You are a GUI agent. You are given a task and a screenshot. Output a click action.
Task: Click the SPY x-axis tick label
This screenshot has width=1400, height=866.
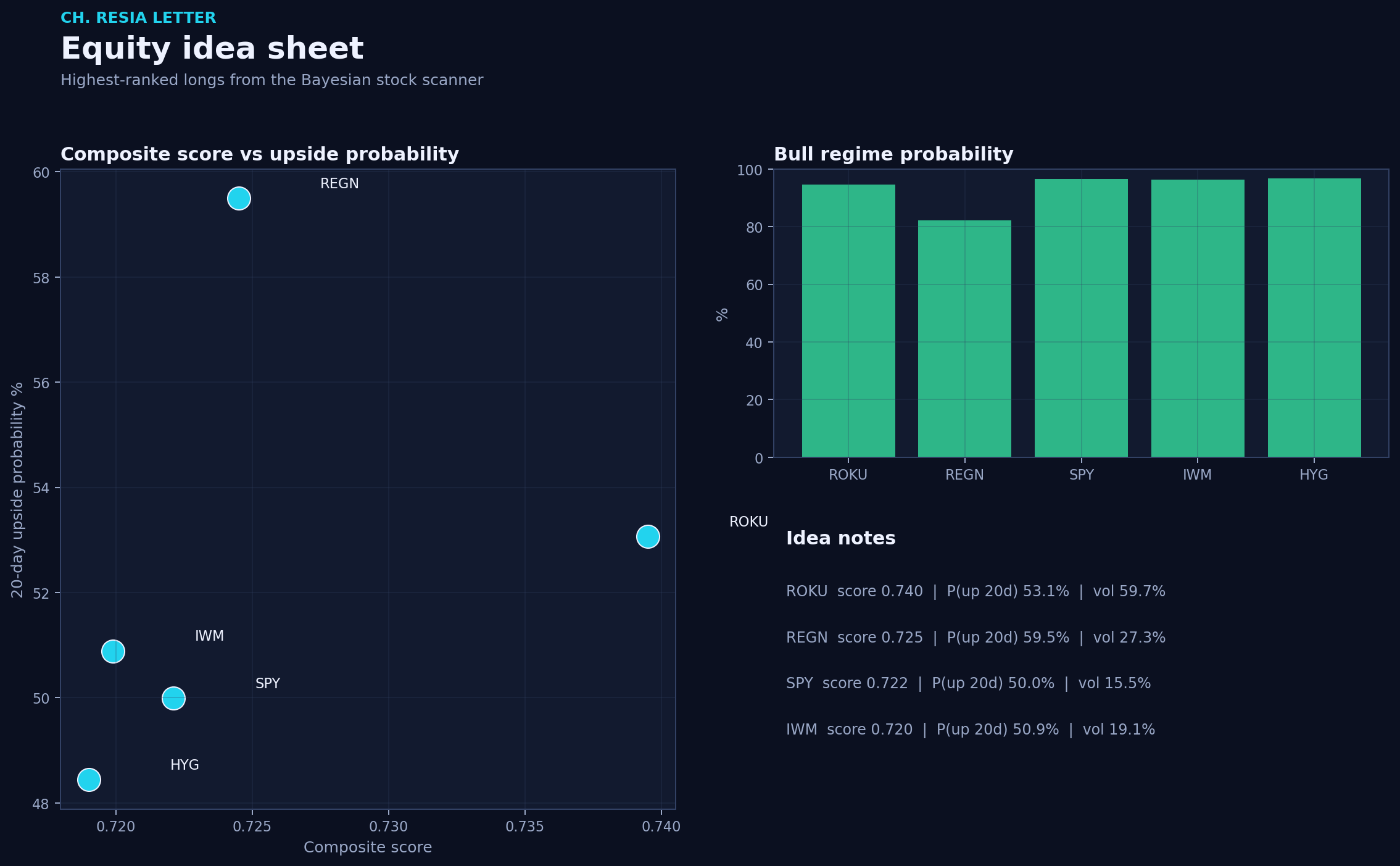[x=1081, y=475]
